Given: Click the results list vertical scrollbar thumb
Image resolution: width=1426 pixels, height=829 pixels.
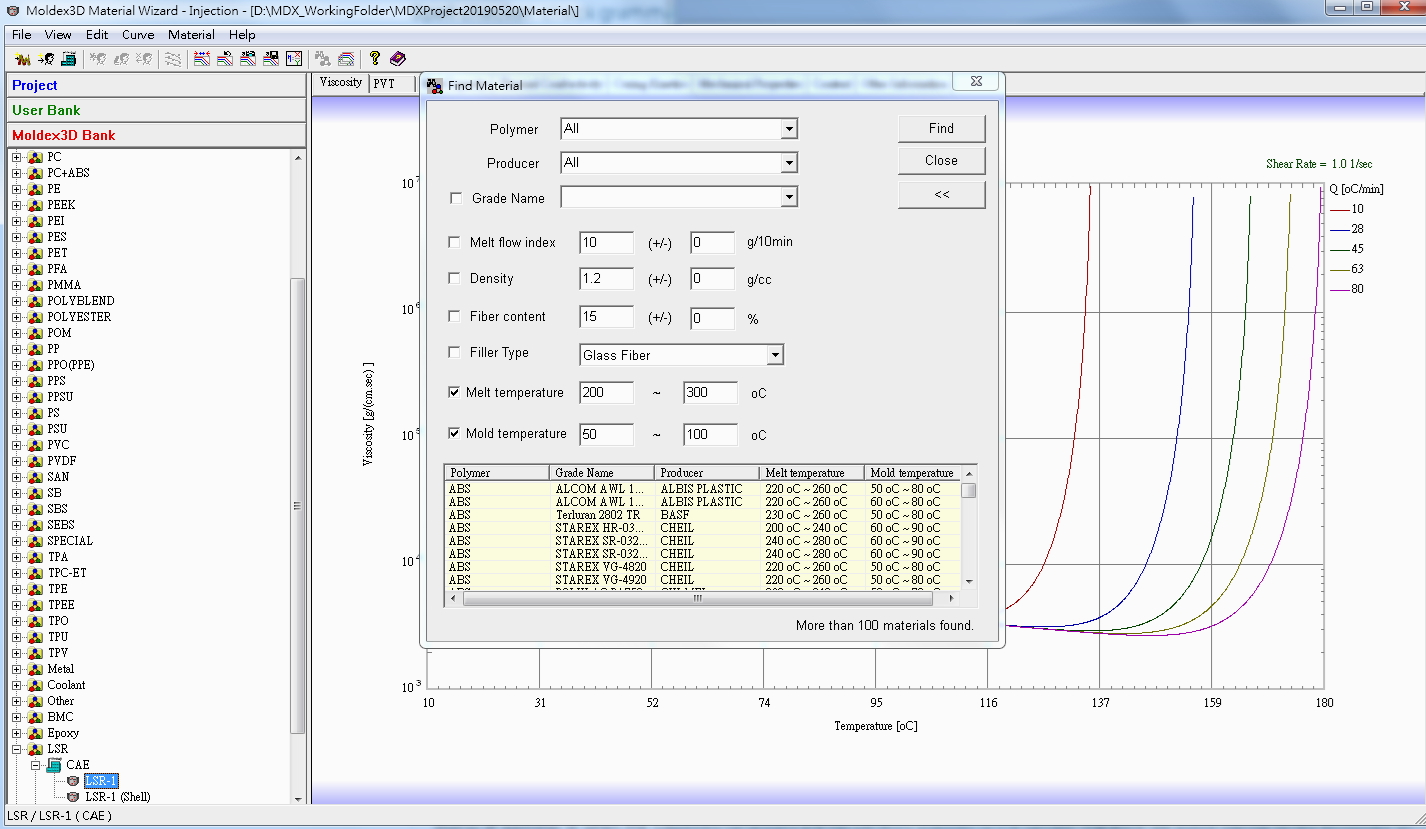Looking at the screenshot, I should pos(968,490).
